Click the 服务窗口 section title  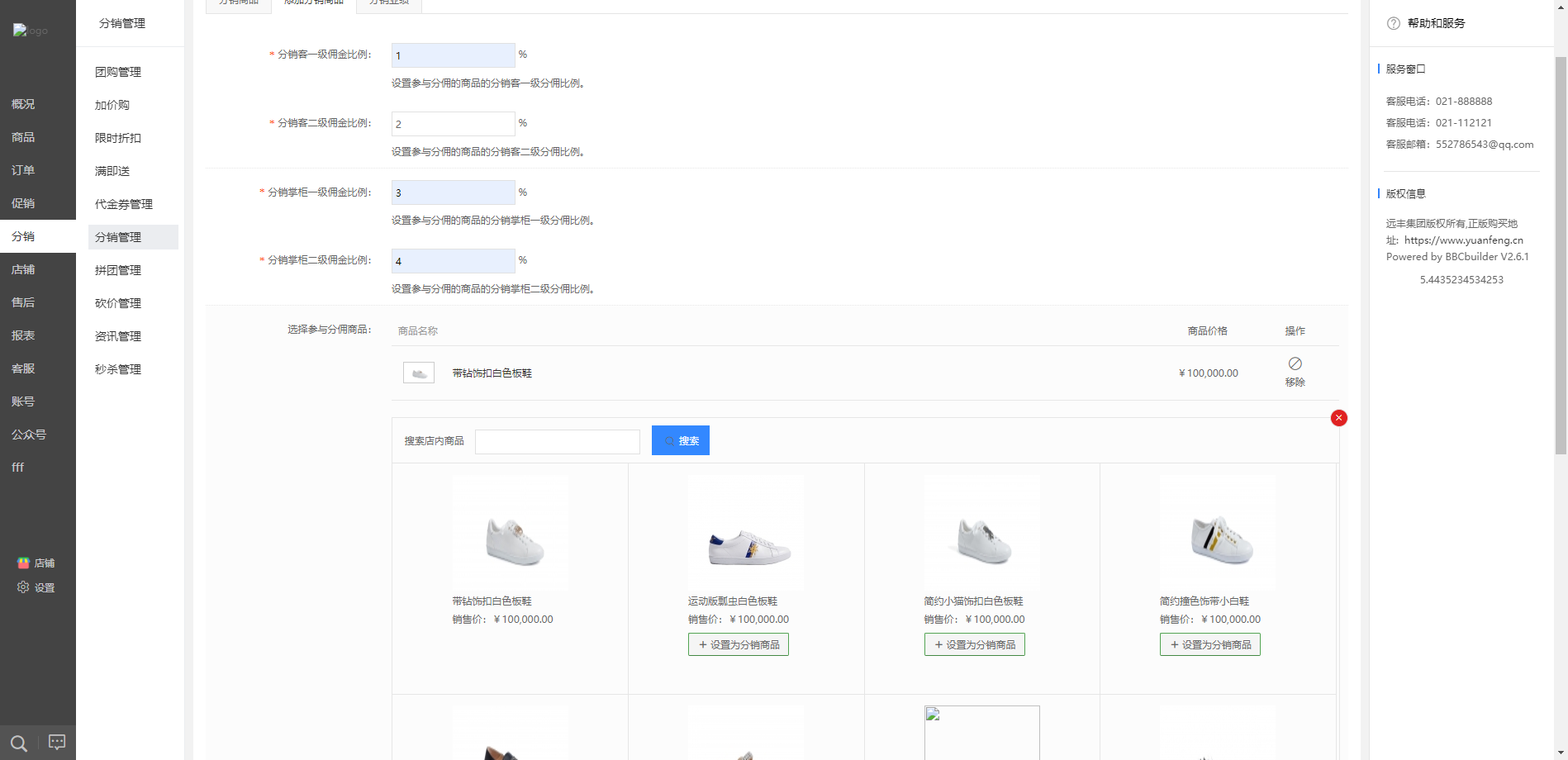tap(1405, 69)
